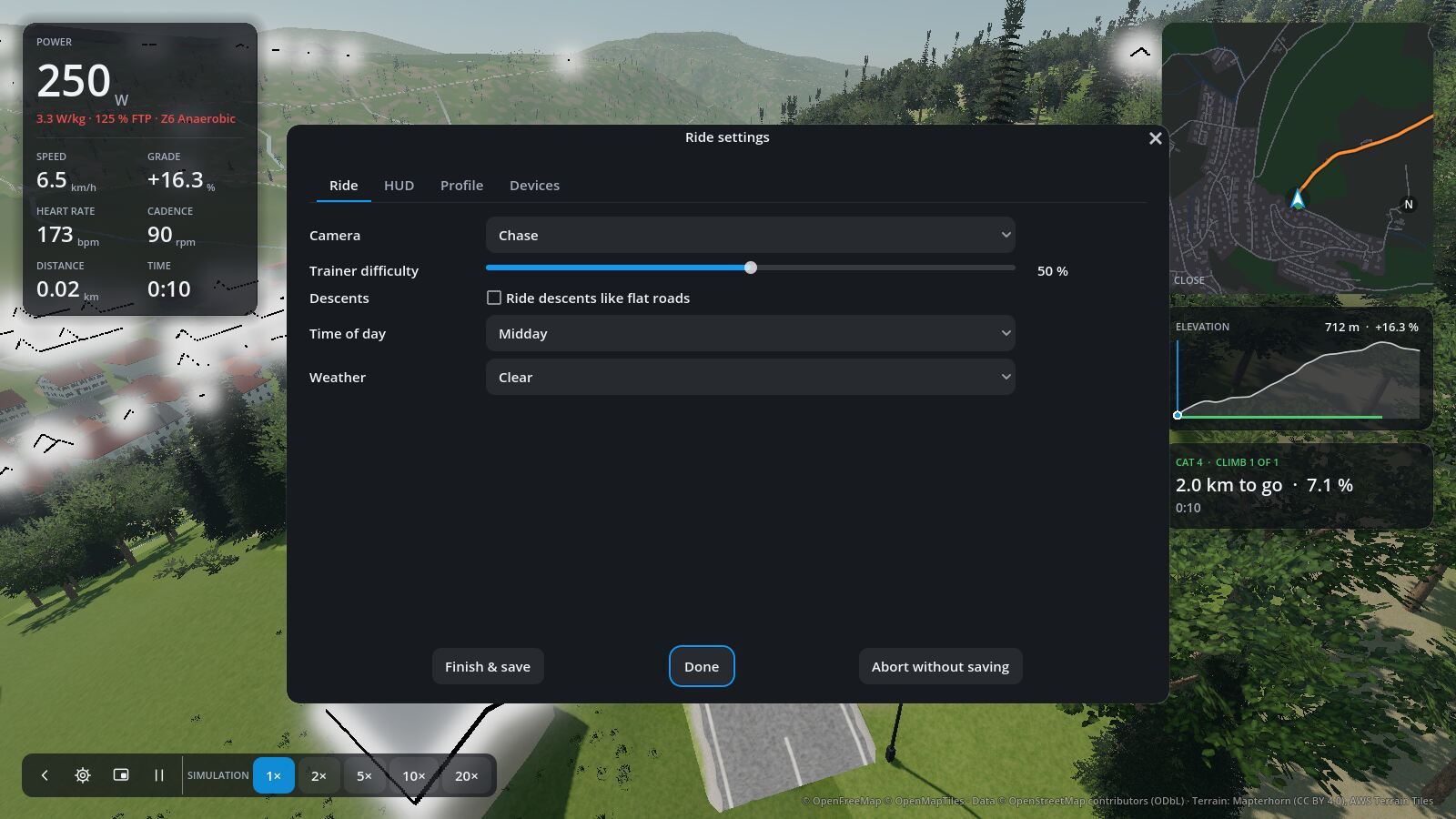Switch to the Profile tab
The height and width of the screenshot is (819, 1456).
tap(461, 185)
